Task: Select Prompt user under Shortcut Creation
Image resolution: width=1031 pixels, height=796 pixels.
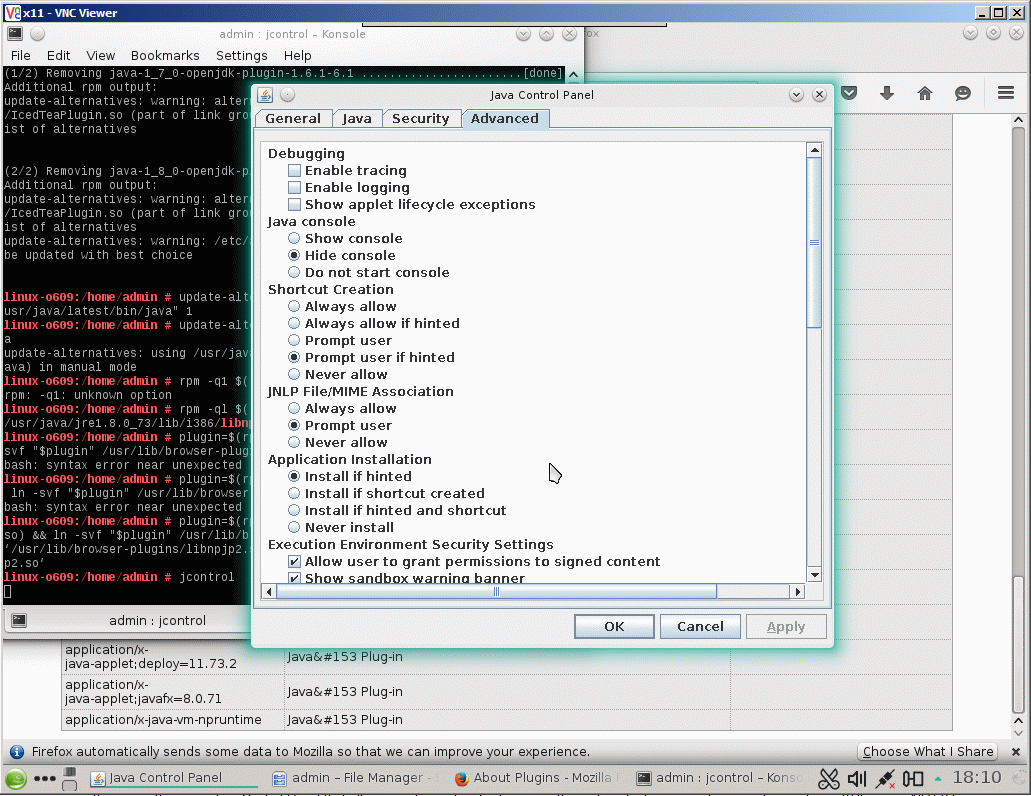Action: [x=294, y=340]
